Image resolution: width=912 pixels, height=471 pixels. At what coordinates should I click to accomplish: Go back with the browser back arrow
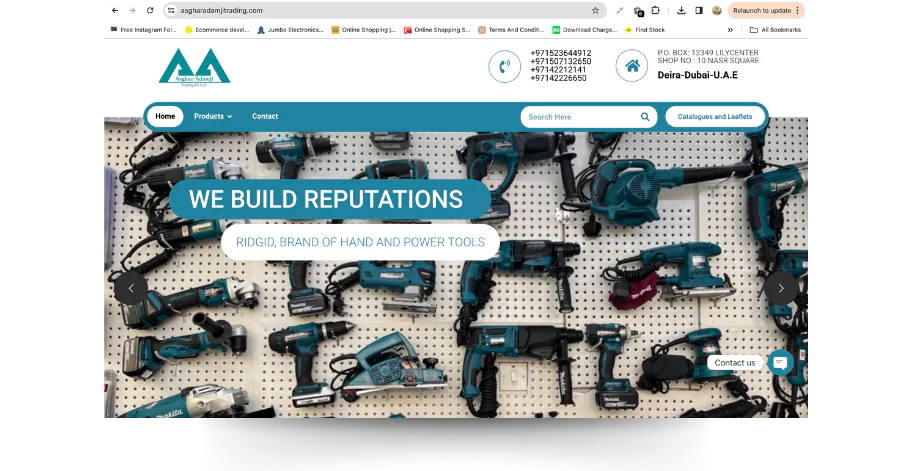point(115,10)
